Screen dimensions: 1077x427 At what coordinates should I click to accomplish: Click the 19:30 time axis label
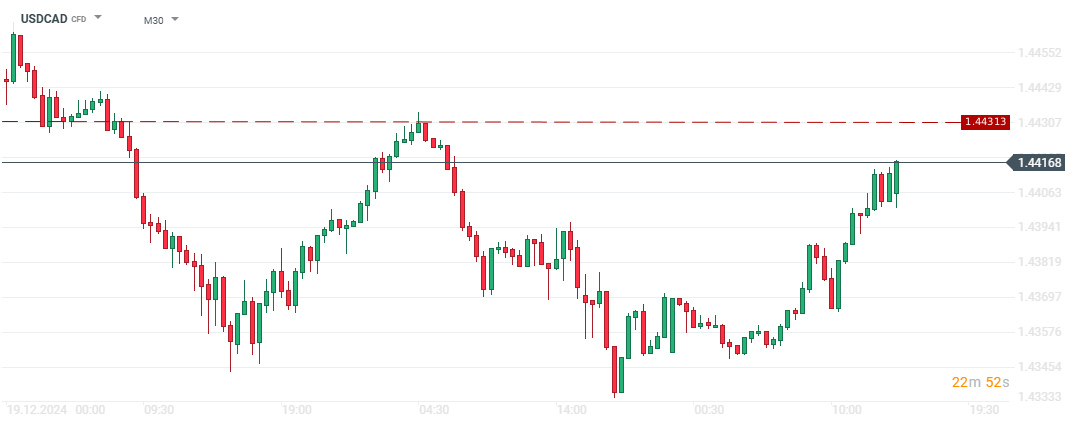(x=985, y=410)
